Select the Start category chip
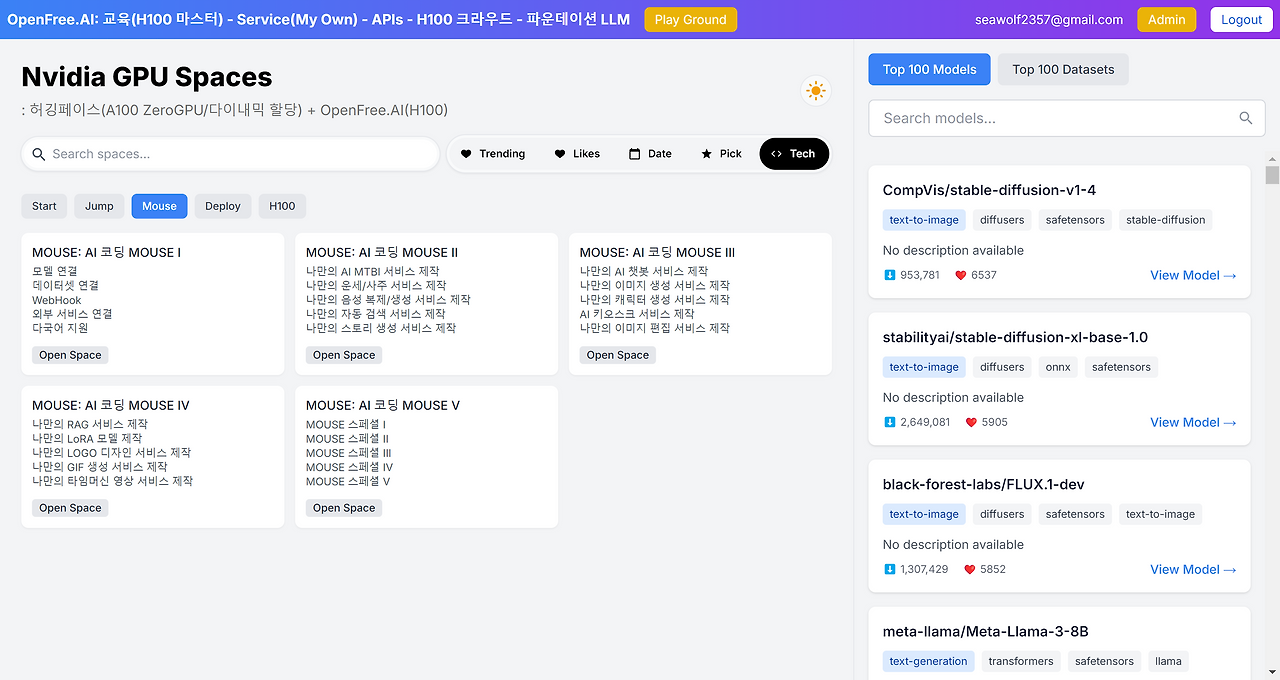1280x680 pixels. click(x=44, y=206)
